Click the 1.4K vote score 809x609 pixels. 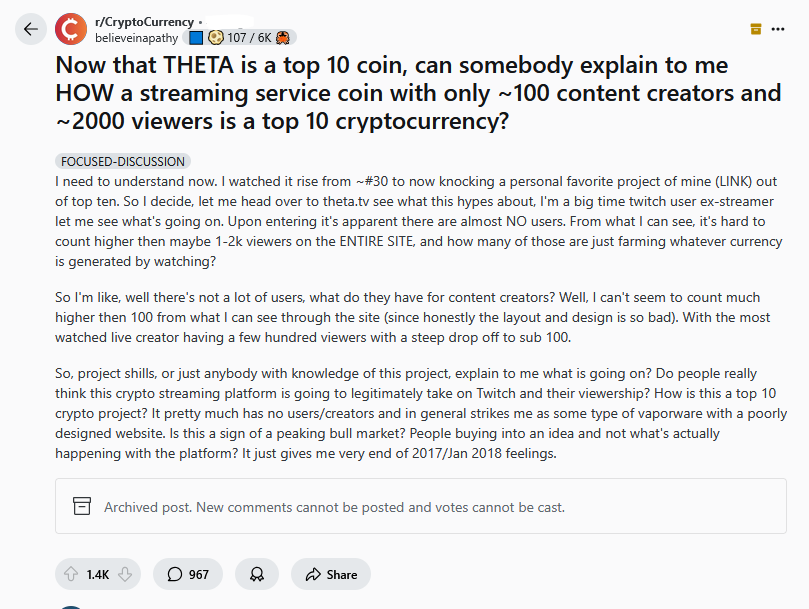[x=98, y=574]
